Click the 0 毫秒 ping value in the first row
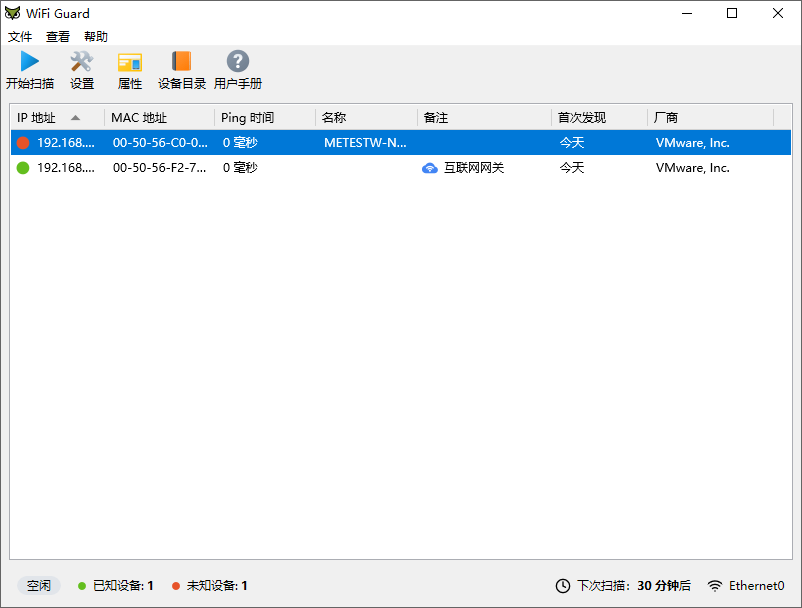 [240, 143]
